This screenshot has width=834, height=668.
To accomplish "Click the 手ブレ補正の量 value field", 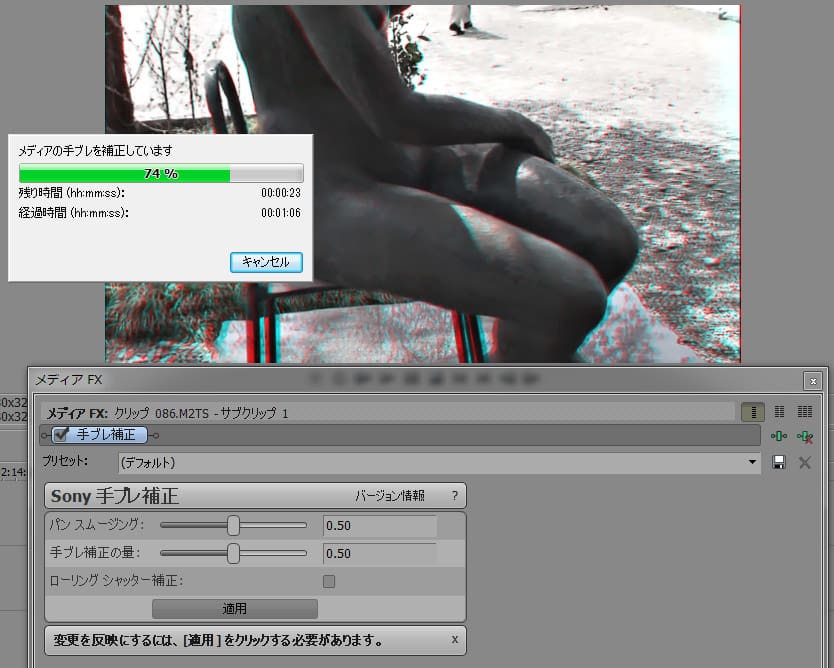I will click(x=380, y=554).
